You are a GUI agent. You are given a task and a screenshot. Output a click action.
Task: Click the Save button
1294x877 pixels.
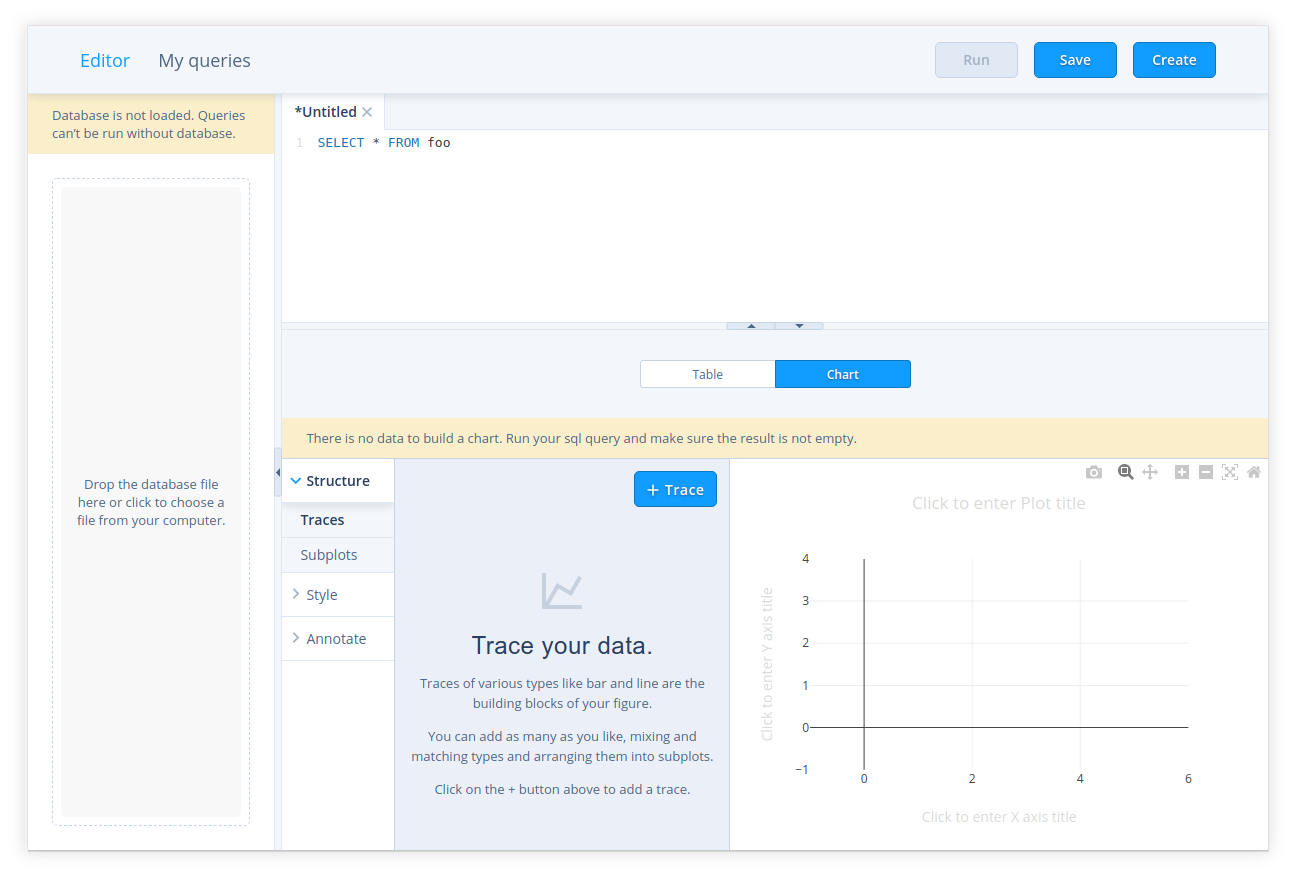point(1075,60)
